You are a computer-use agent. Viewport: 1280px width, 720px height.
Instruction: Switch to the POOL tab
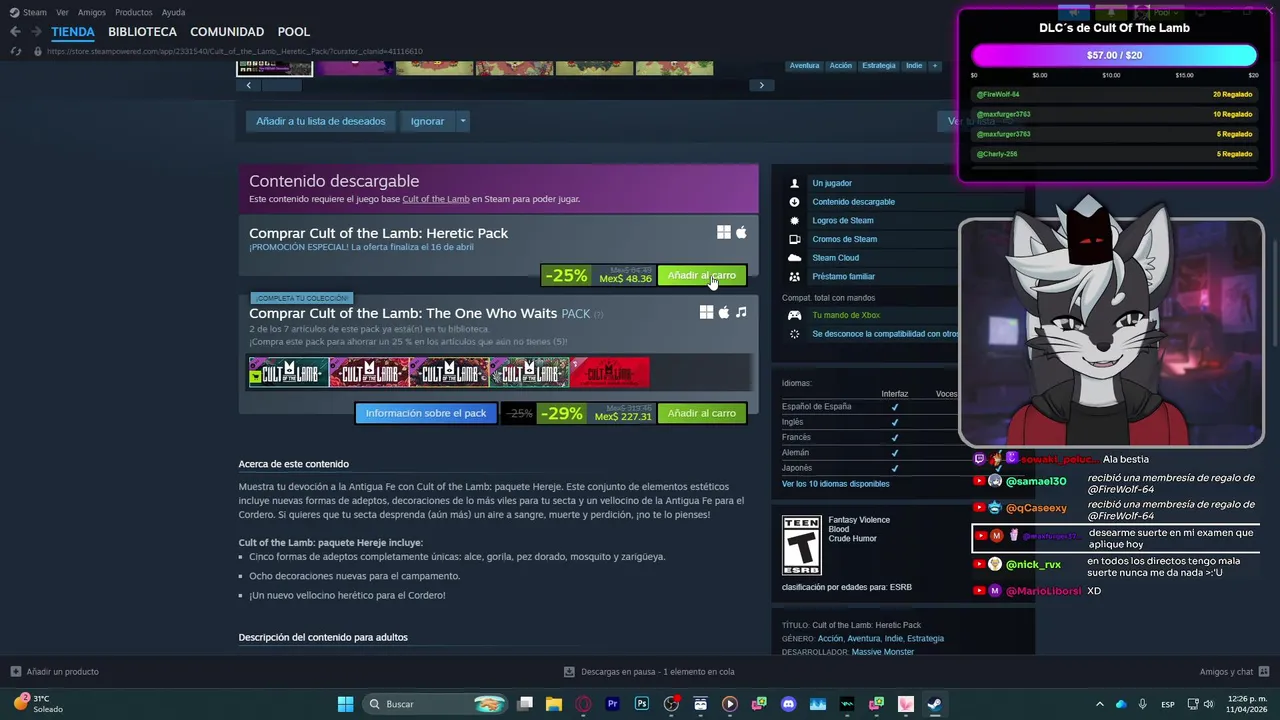(293, 32)
